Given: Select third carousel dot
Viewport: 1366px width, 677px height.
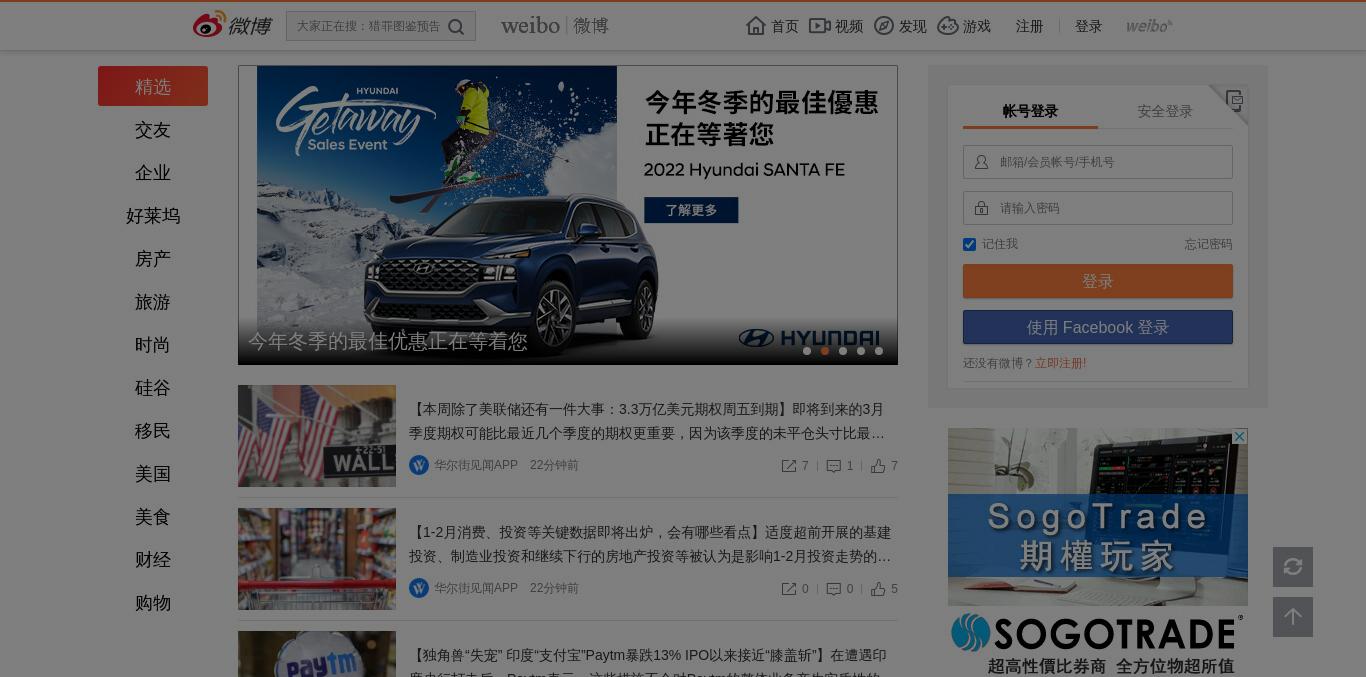Looking at the screenshot, I should pyautogui.click(x=843, y=351).
